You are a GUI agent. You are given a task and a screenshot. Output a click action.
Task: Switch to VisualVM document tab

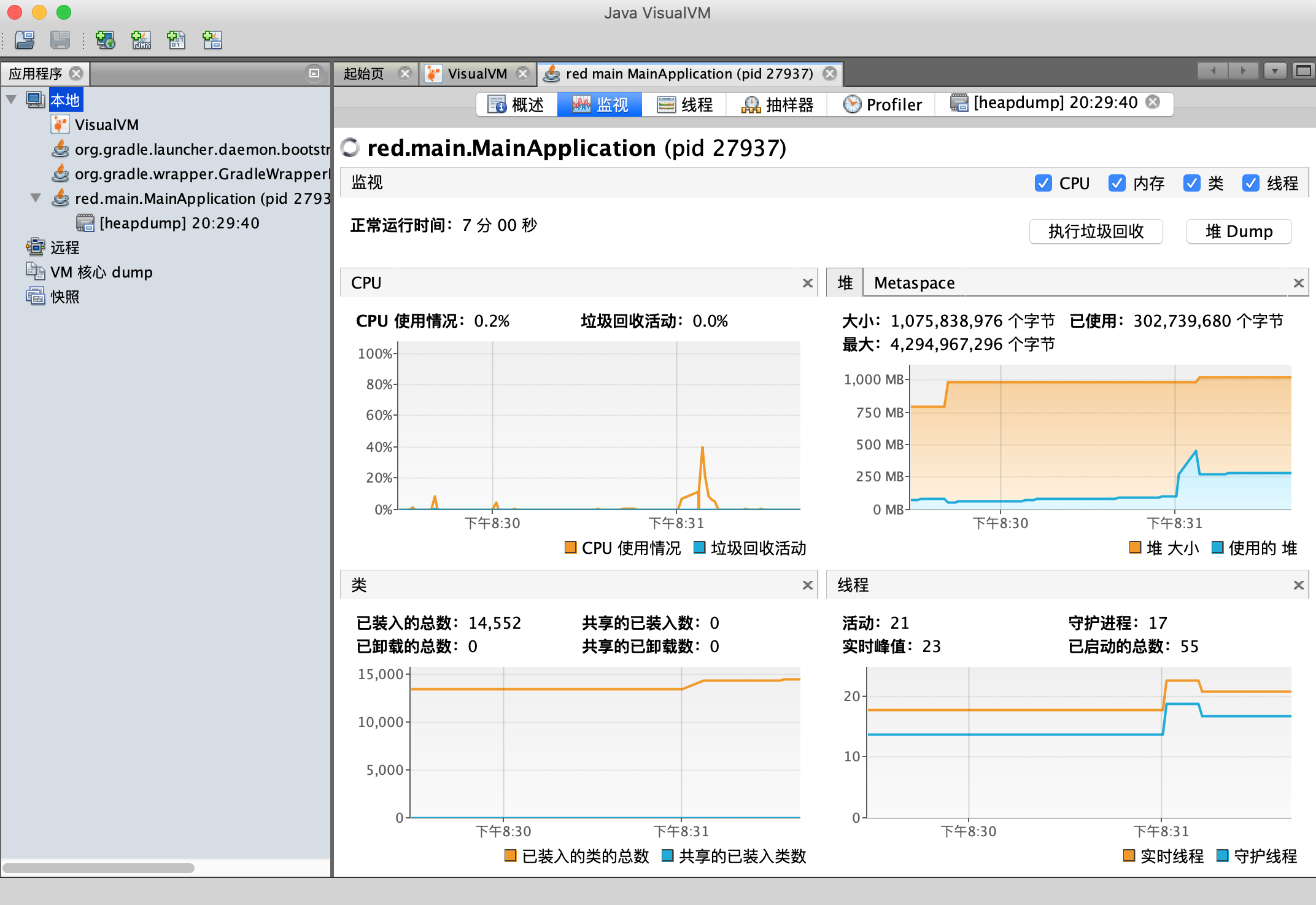point(478,74)
